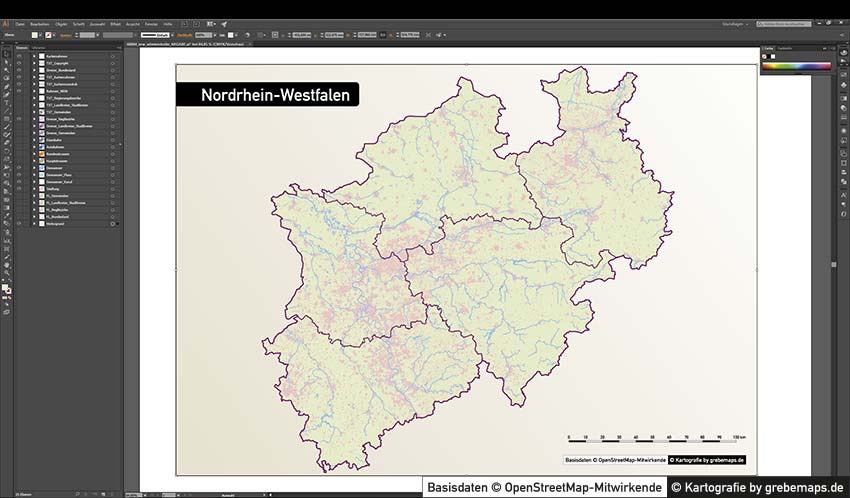Select the Zoom magnifier tool
Screen dimensions: 850x498
[6, 272]
